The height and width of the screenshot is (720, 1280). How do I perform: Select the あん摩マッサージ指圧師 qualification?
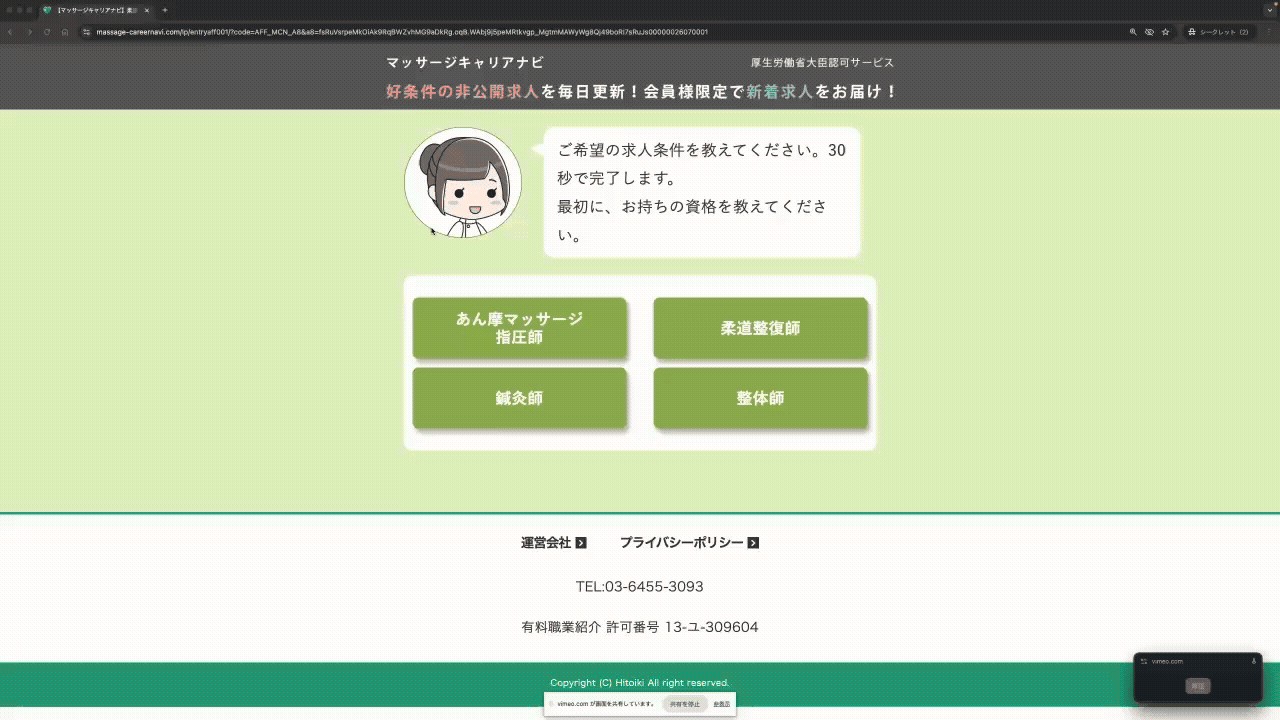coord(519,328)
